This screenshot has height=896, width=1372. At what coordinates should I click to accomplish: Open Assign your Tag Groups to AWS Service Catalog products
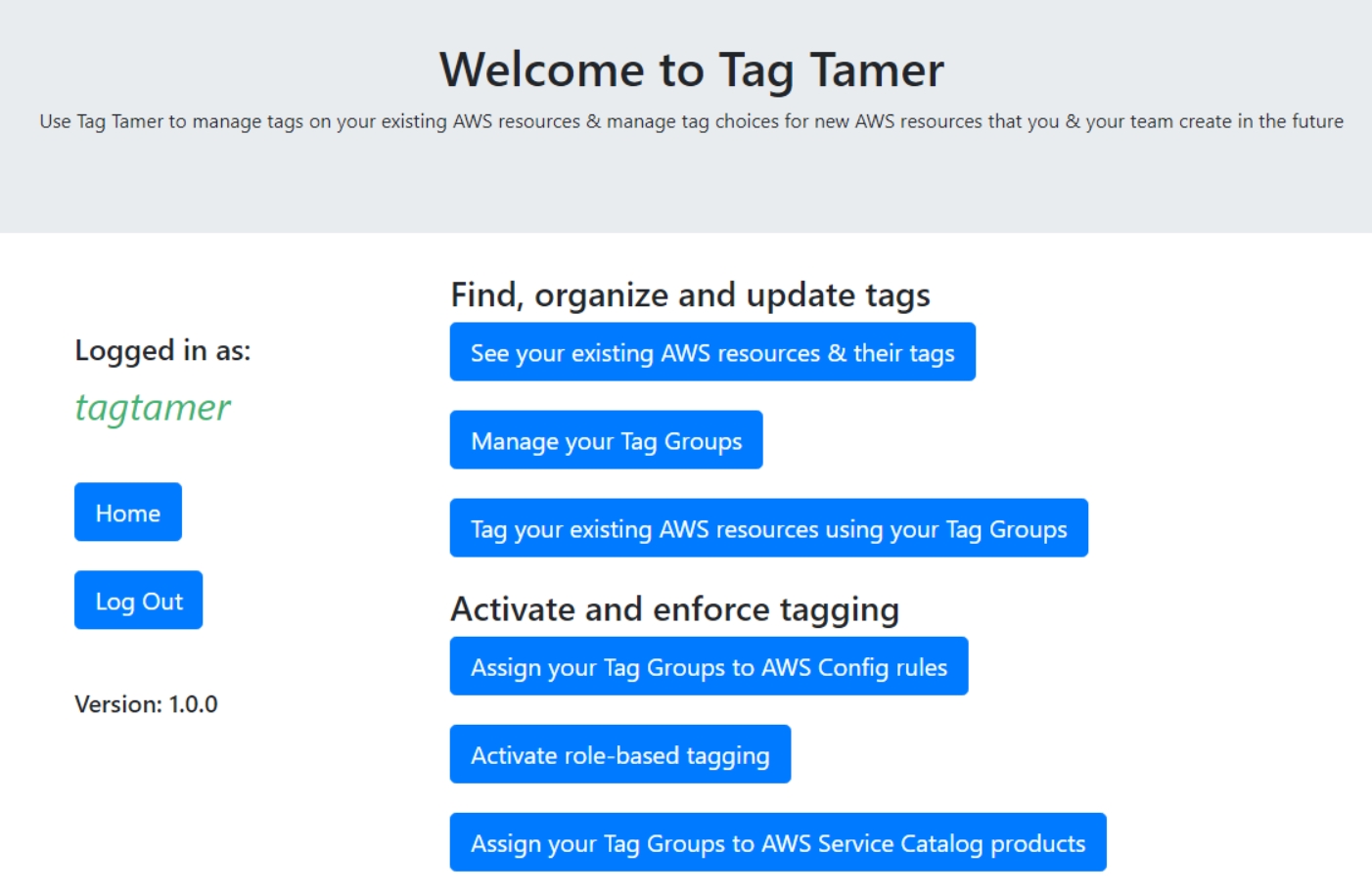click(x=778, y=842)
